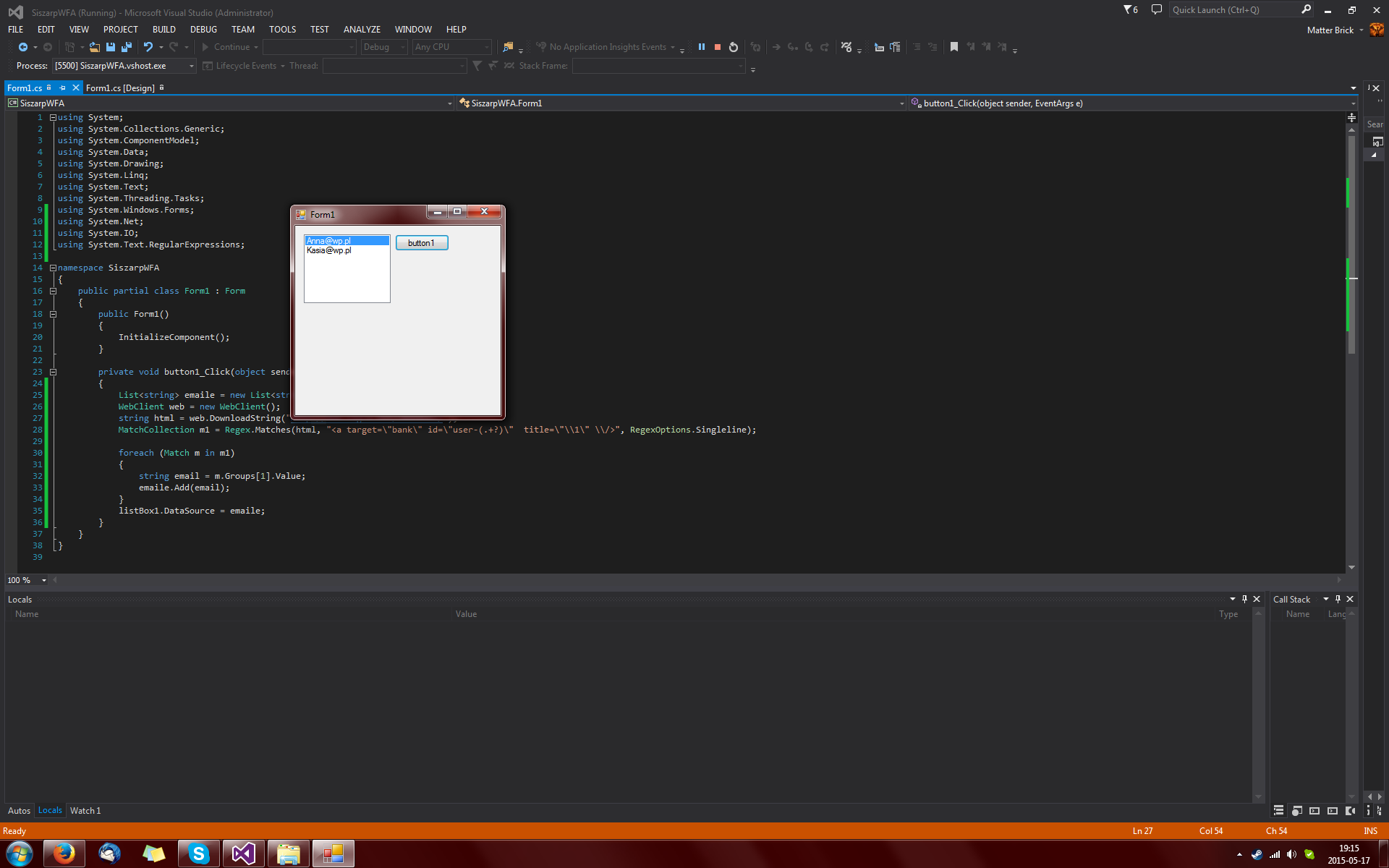Switch to the Autos tab
Viewport: 1389px width, 868px height.
pos(19,811)
